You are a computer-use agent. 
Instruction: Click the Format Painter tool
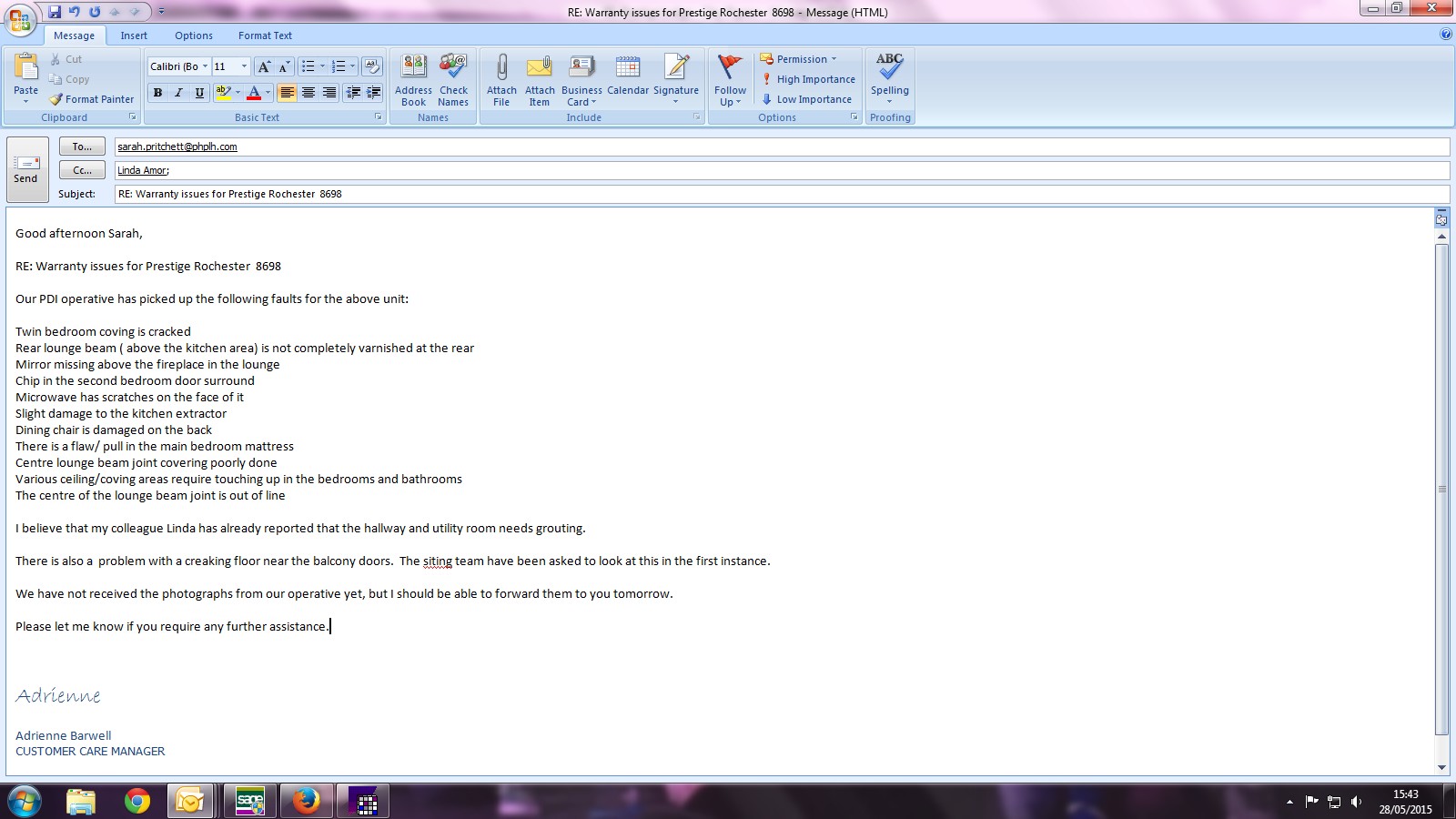click(x=92, y=99)
